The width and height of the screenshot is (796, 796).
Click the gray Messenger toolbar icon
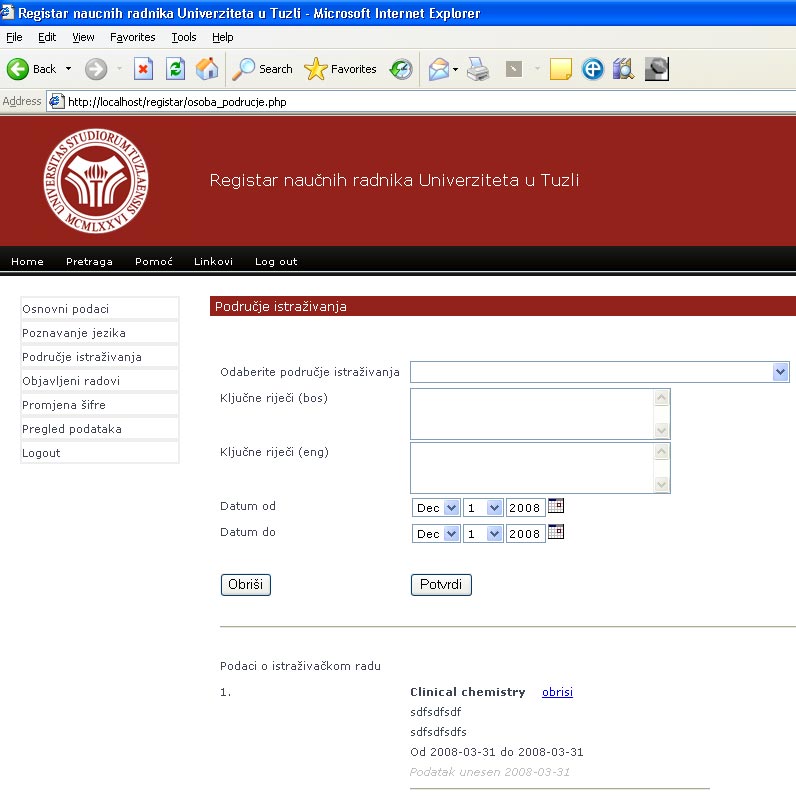(x=657, y=69)
